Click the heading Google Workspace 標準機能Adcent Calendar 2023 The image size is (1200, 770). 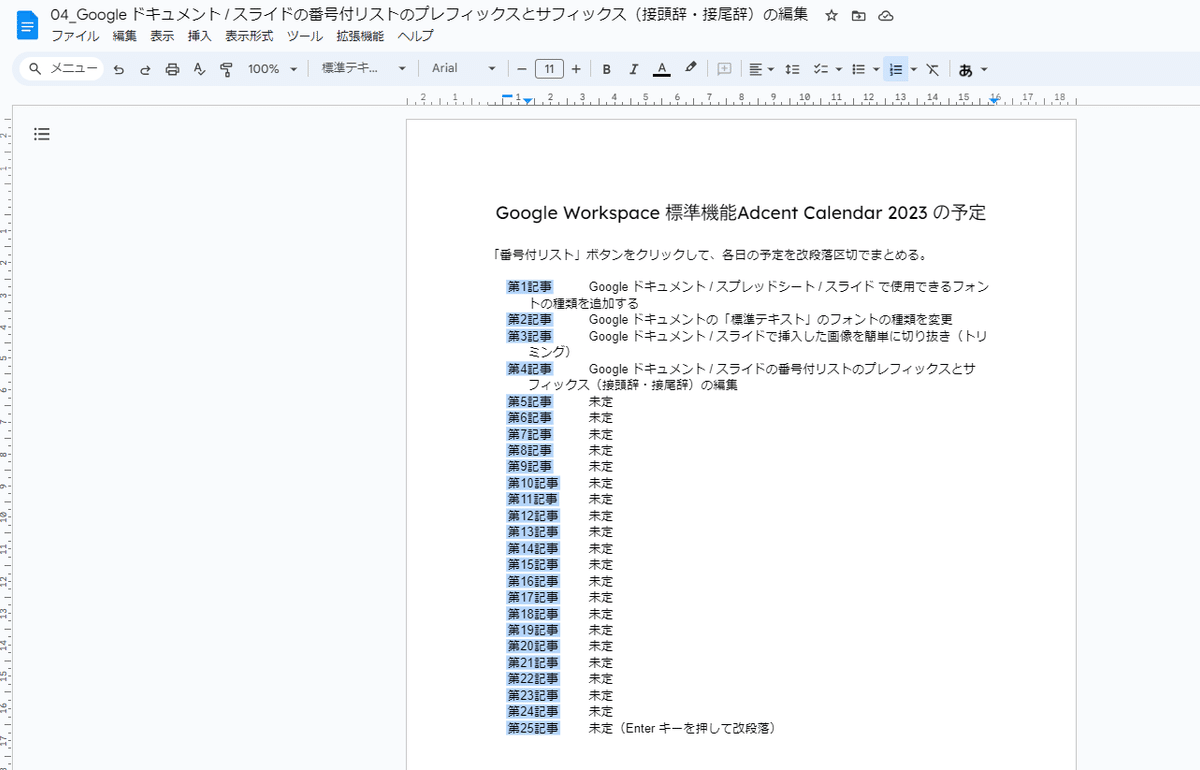coord(741,213)
